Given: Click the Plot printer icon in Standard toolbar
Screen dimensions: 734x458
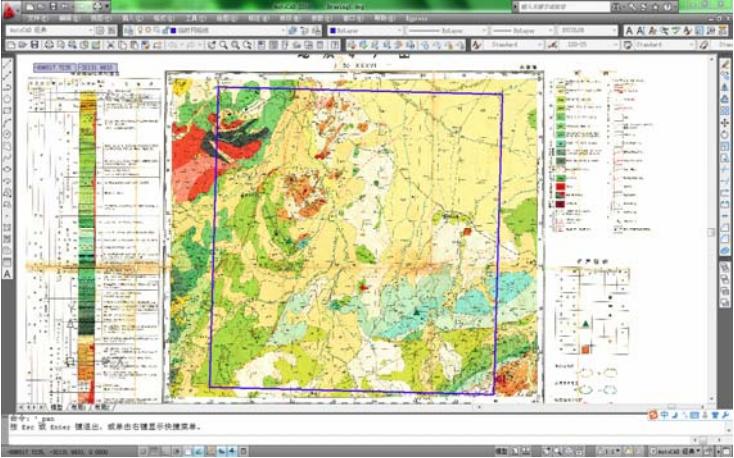Looking at the screenshot, I should pyautogui.click(x=49, y=45).
